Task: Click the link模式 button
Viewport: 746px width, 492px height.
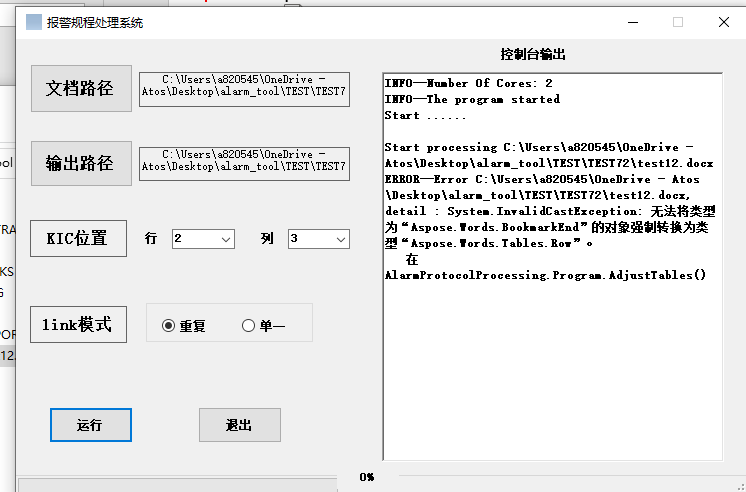Action: tap(78, 324)
